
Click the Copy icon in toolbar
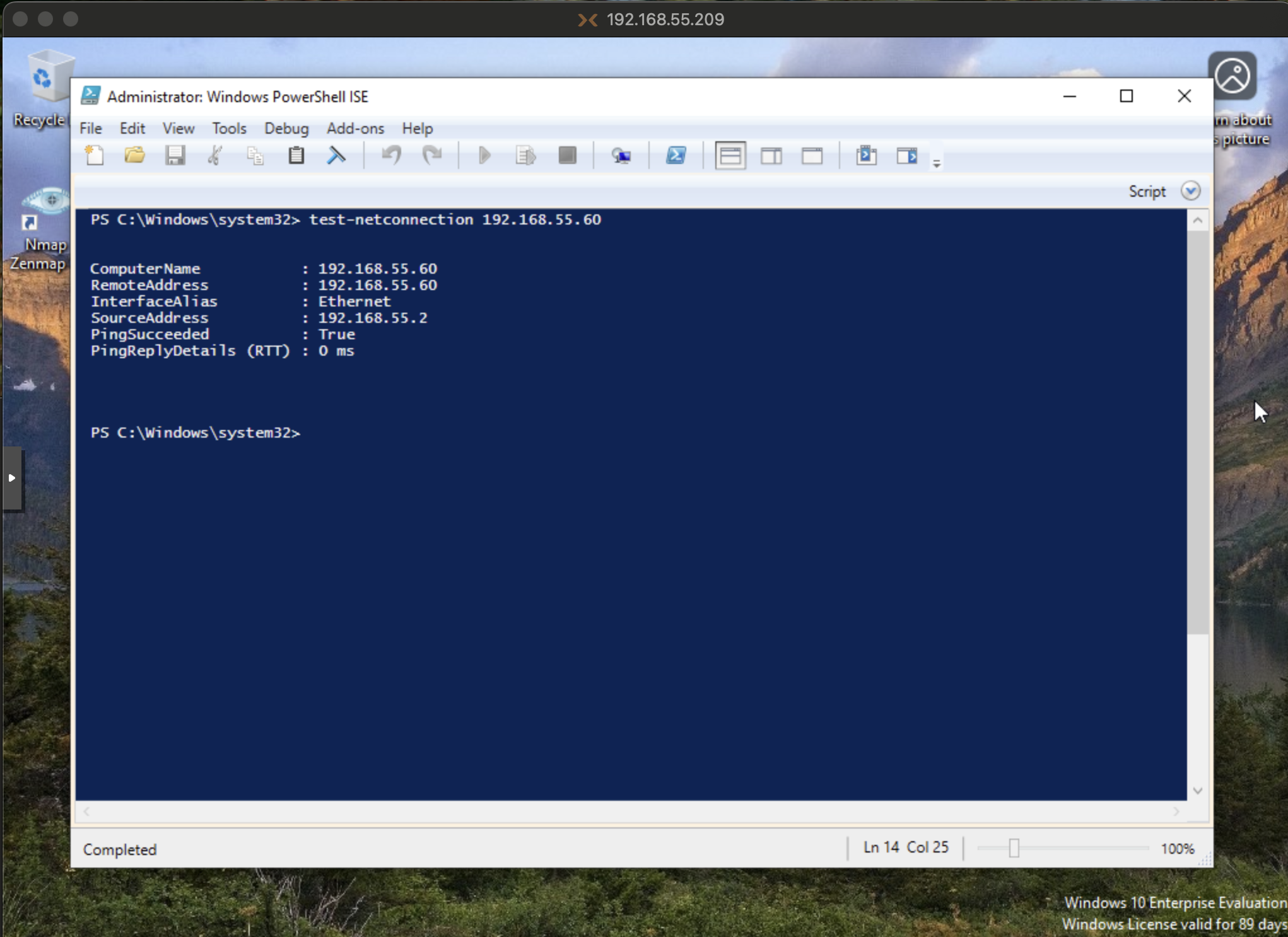coord(255,155)
